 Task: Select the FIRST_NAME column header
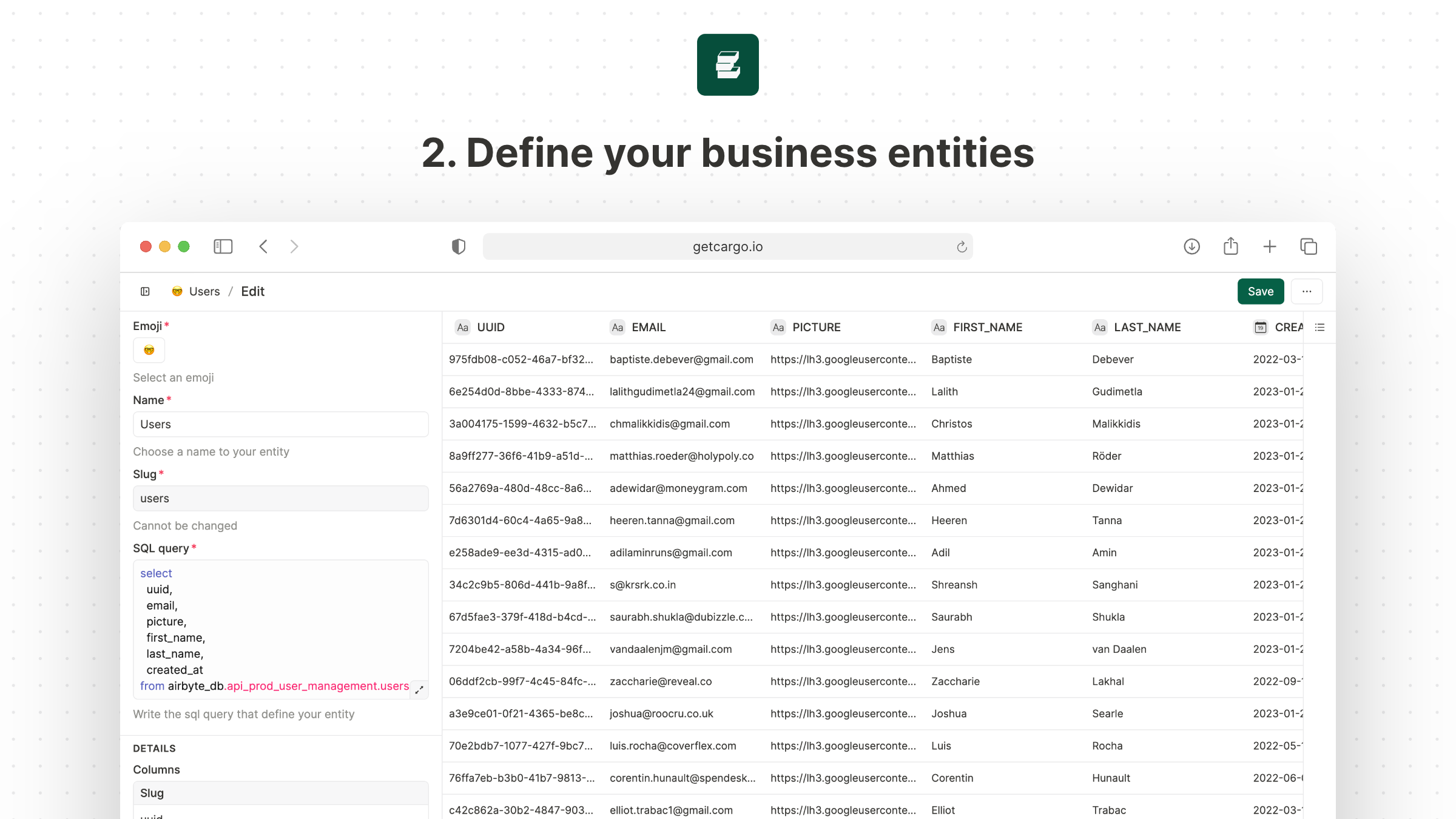coord(987,328)
